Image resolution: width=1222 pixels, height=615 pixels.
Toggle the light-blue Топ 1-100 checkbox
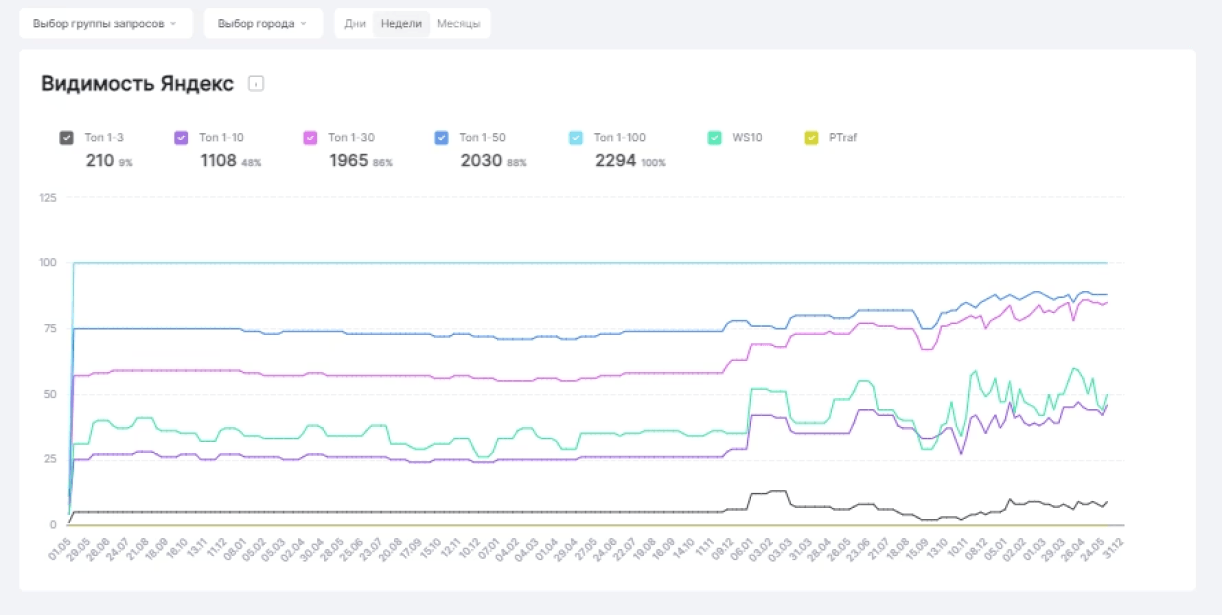(x=575, y=138)
